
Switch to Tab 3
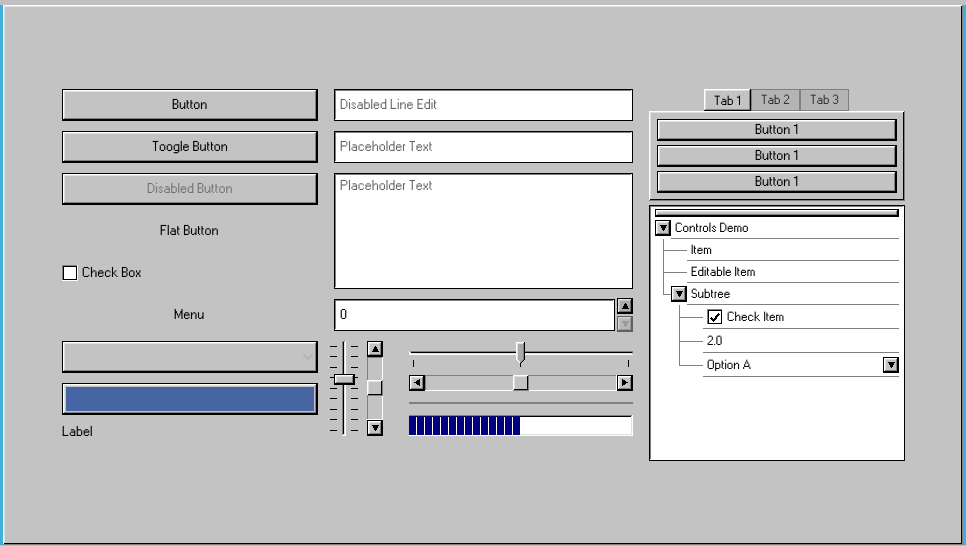[824, 100]
